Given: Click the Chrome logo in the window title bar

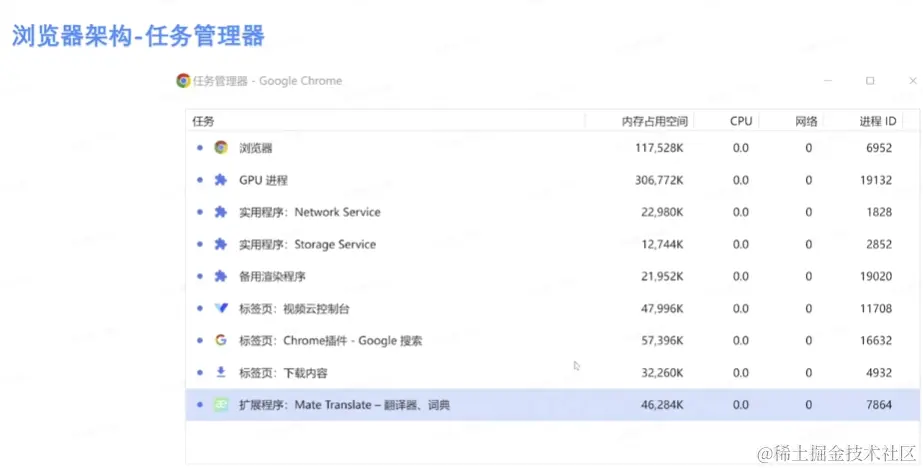Looking at the screenshot, I should point(183,81).
